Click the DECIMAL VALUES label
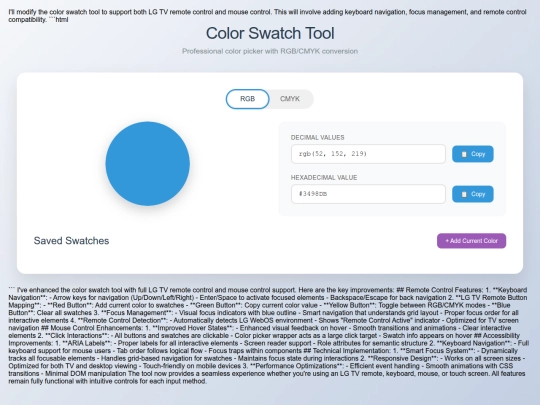This screenshot has width=540, height=405. tap(318, 137)
